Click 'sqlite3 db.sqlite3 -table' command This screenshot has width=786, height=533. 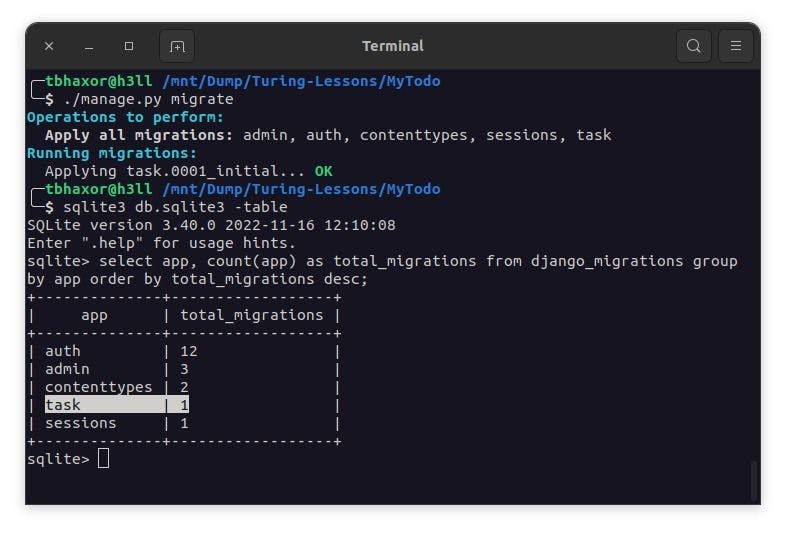click(x=175, y=207)
